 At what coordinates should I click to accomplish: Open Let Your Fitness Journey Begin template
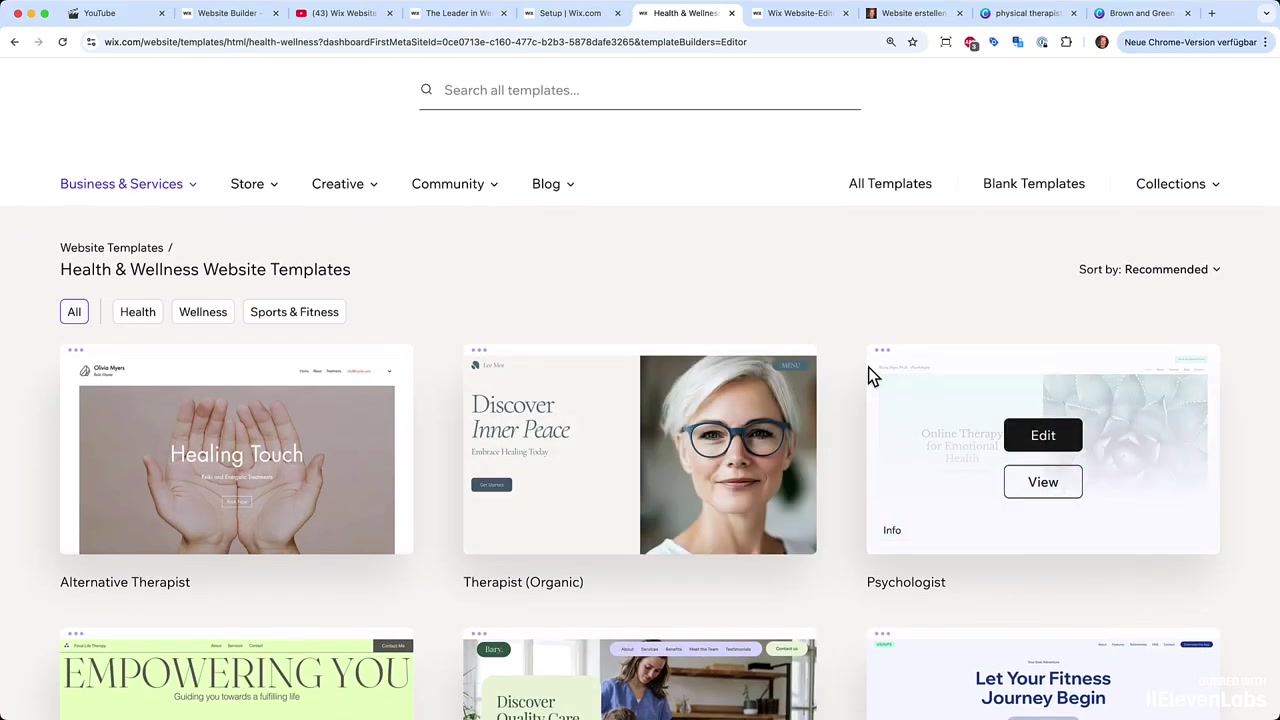[x=1043, y=675]
